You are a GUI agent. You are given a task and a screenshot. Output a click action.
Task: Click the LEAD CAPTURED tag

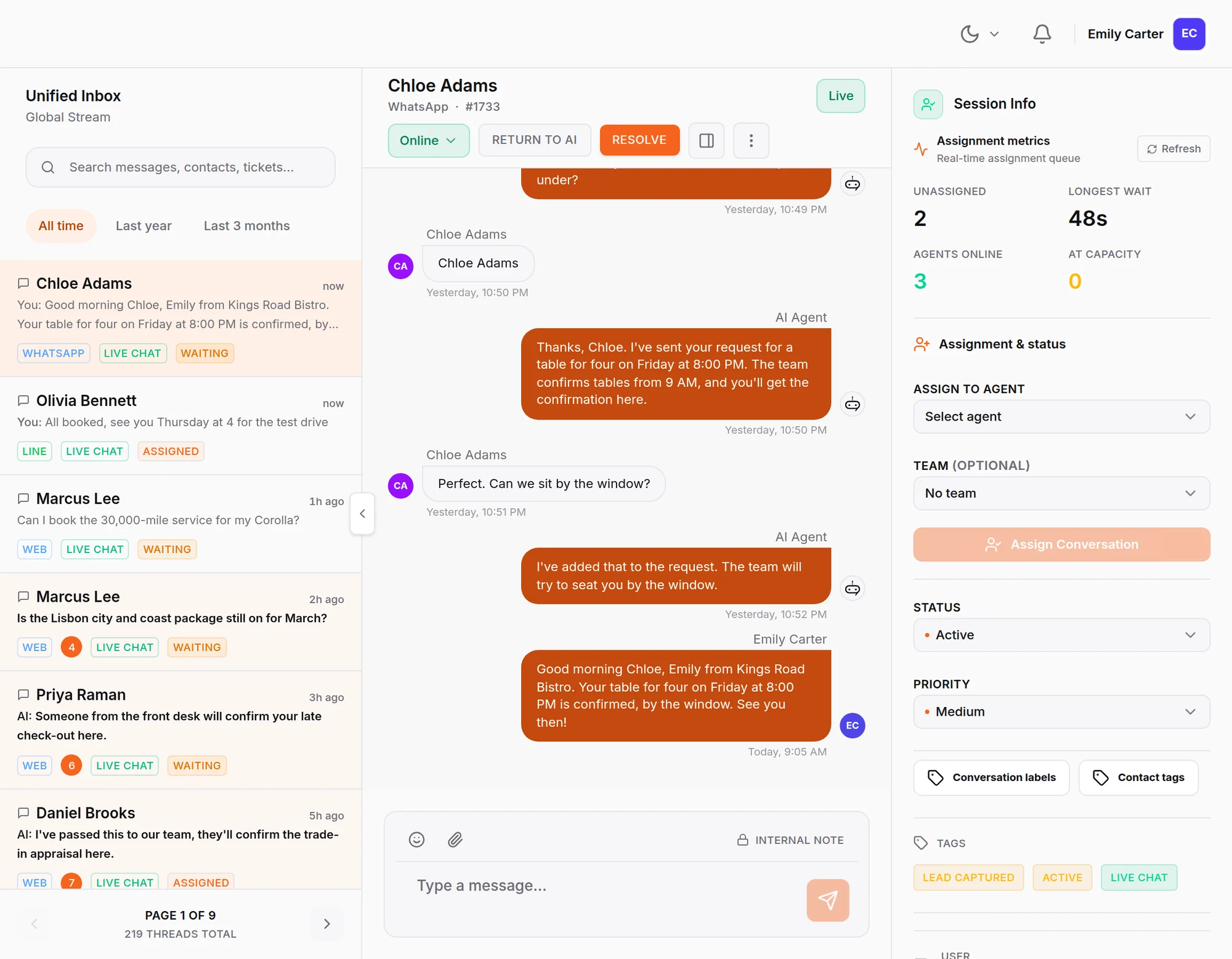968,878
